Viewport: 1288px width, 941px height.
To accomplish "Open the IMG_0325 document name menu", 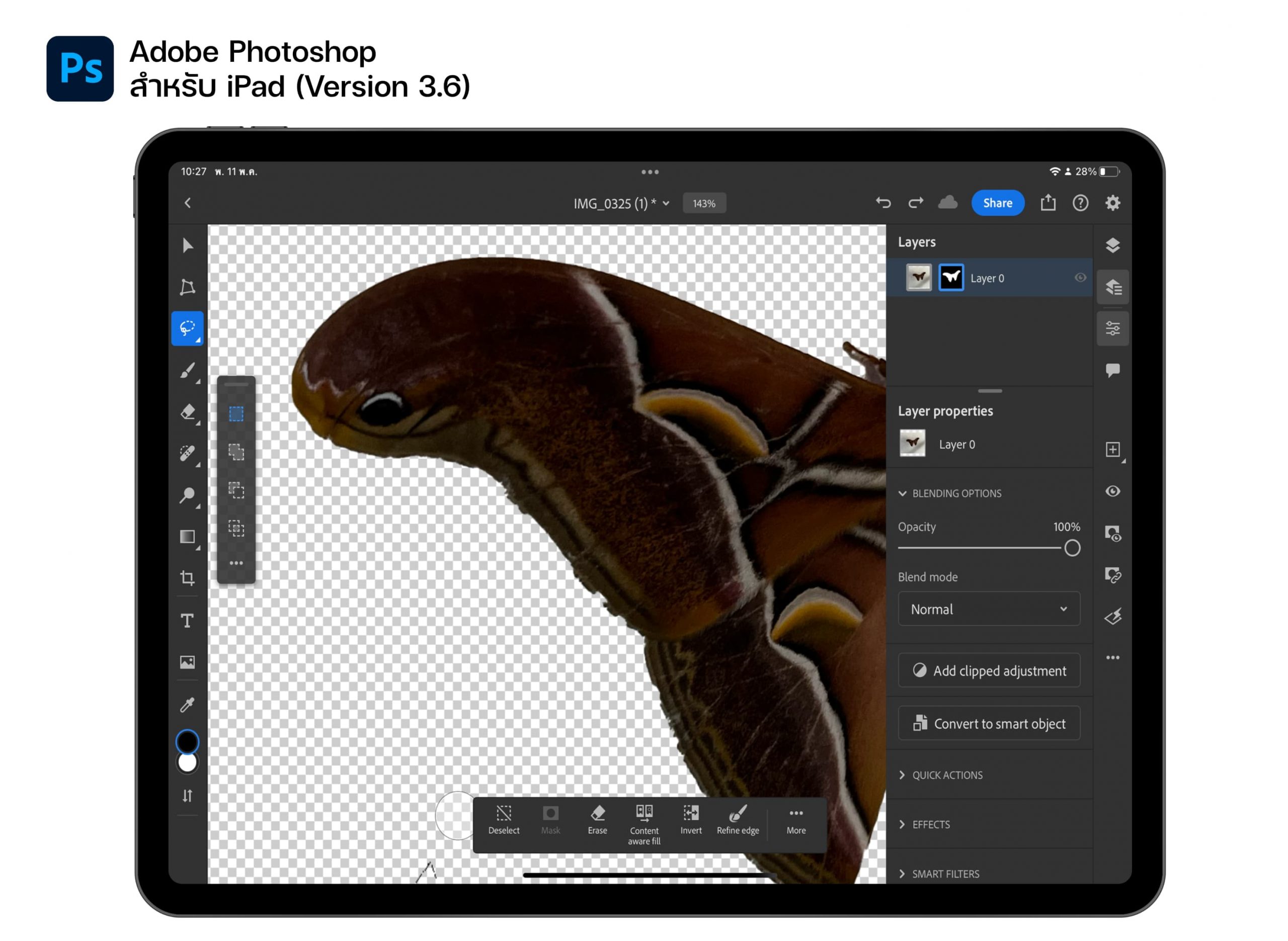I will tap(621, 203).
